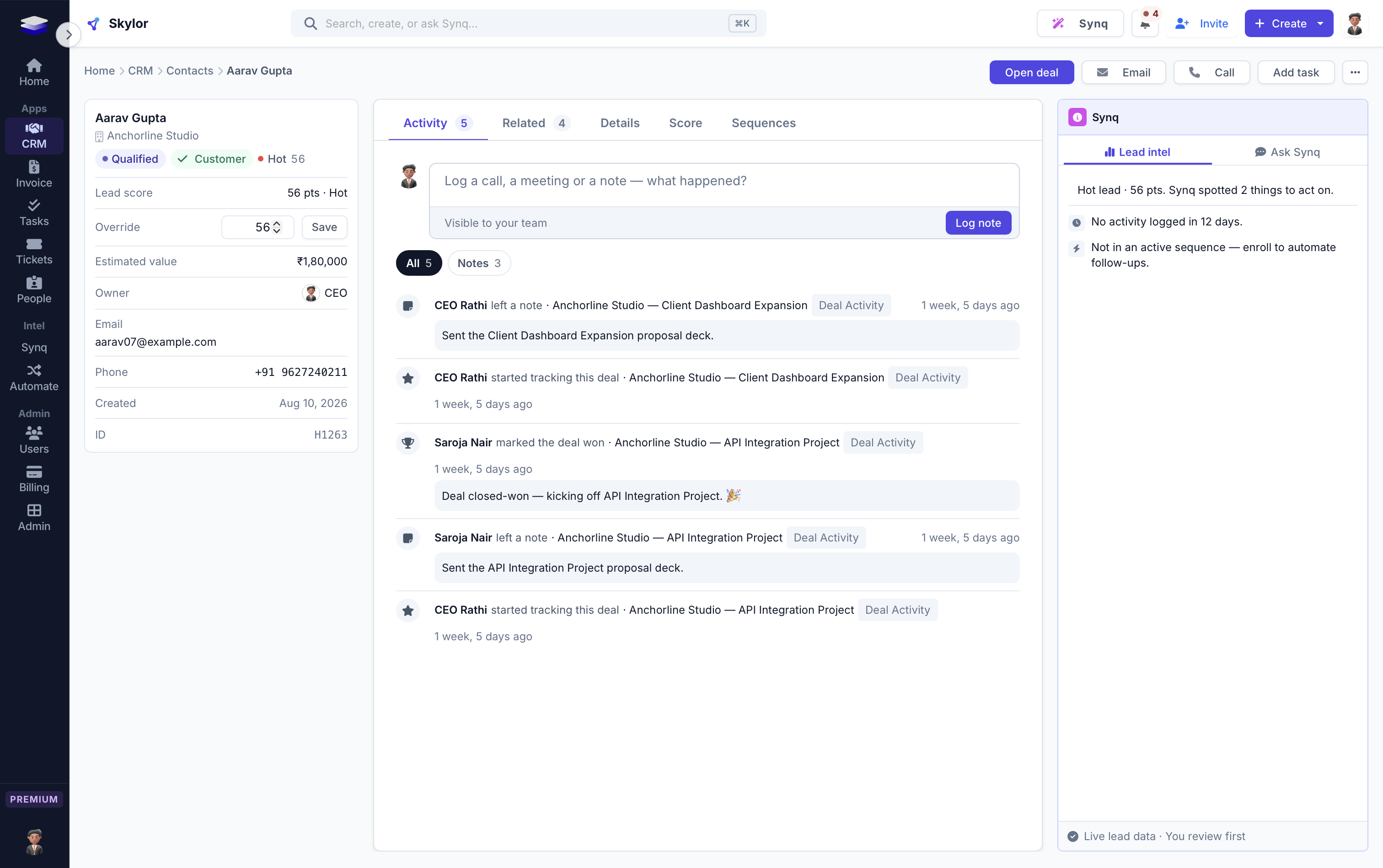
Task: Open the CRM app in sidebar
Action: click(34, 135)
